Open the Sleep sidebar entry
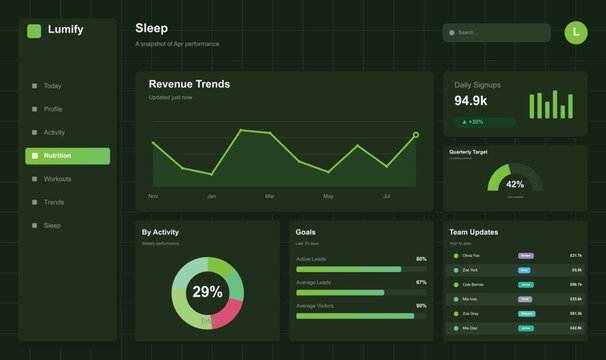 [68, 225]
